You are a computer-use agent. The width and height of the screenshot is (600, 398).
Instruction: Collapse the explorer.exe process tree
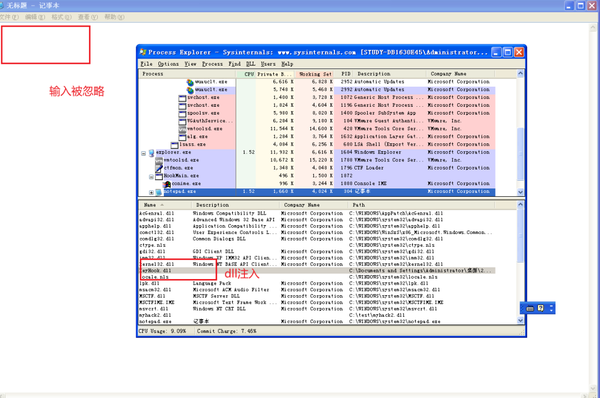(x=143, y=153)
